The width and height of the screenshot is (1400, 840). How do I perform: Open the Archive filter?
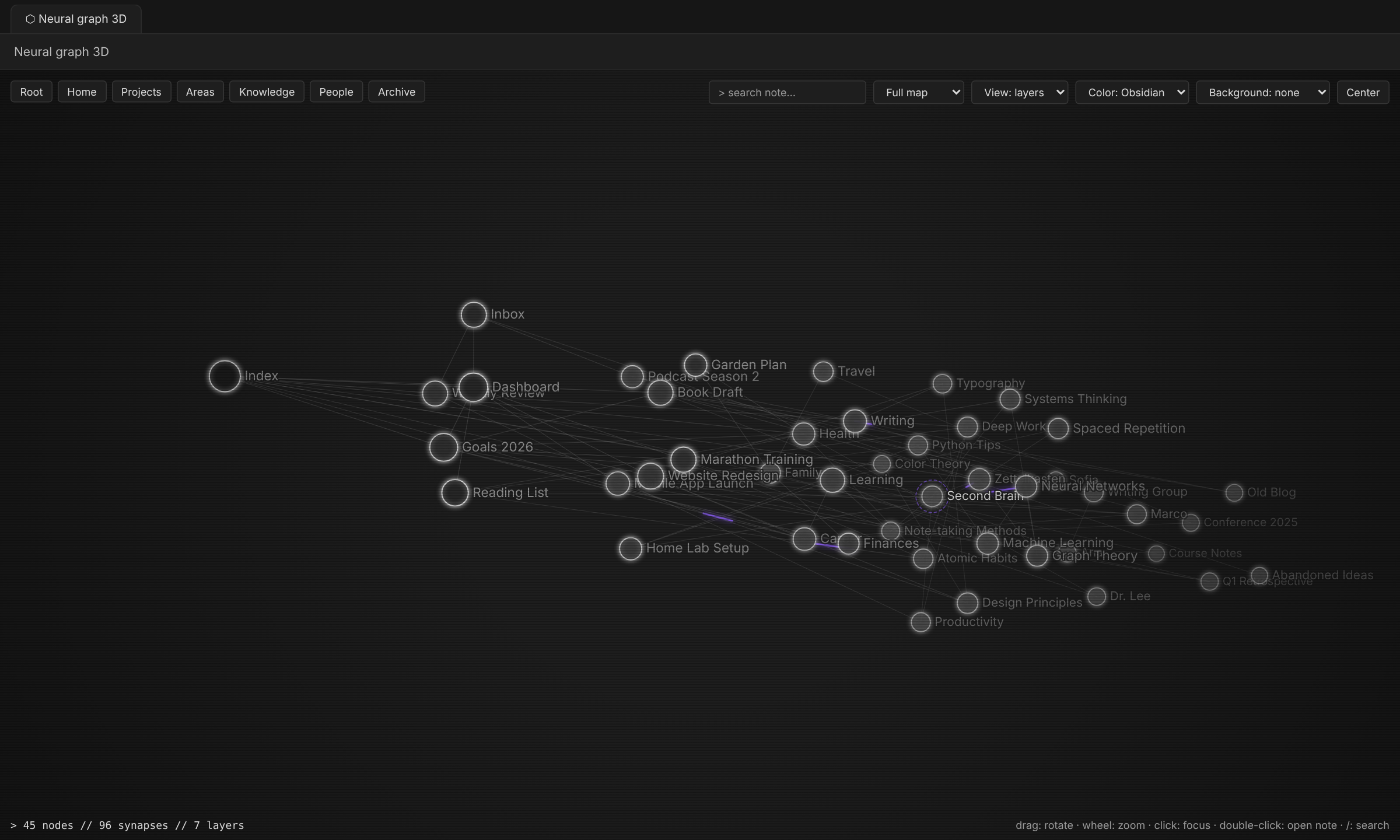(x=397, y=92)
